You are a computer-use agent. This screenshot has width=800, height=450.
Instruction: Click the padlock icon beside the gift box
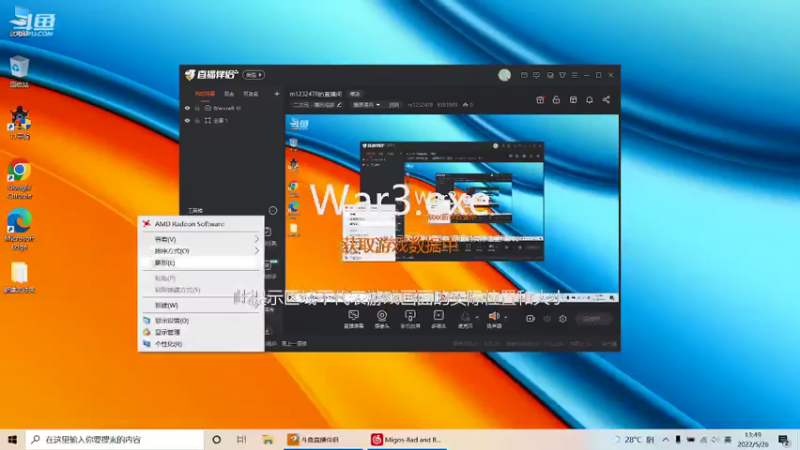point(556,99)
